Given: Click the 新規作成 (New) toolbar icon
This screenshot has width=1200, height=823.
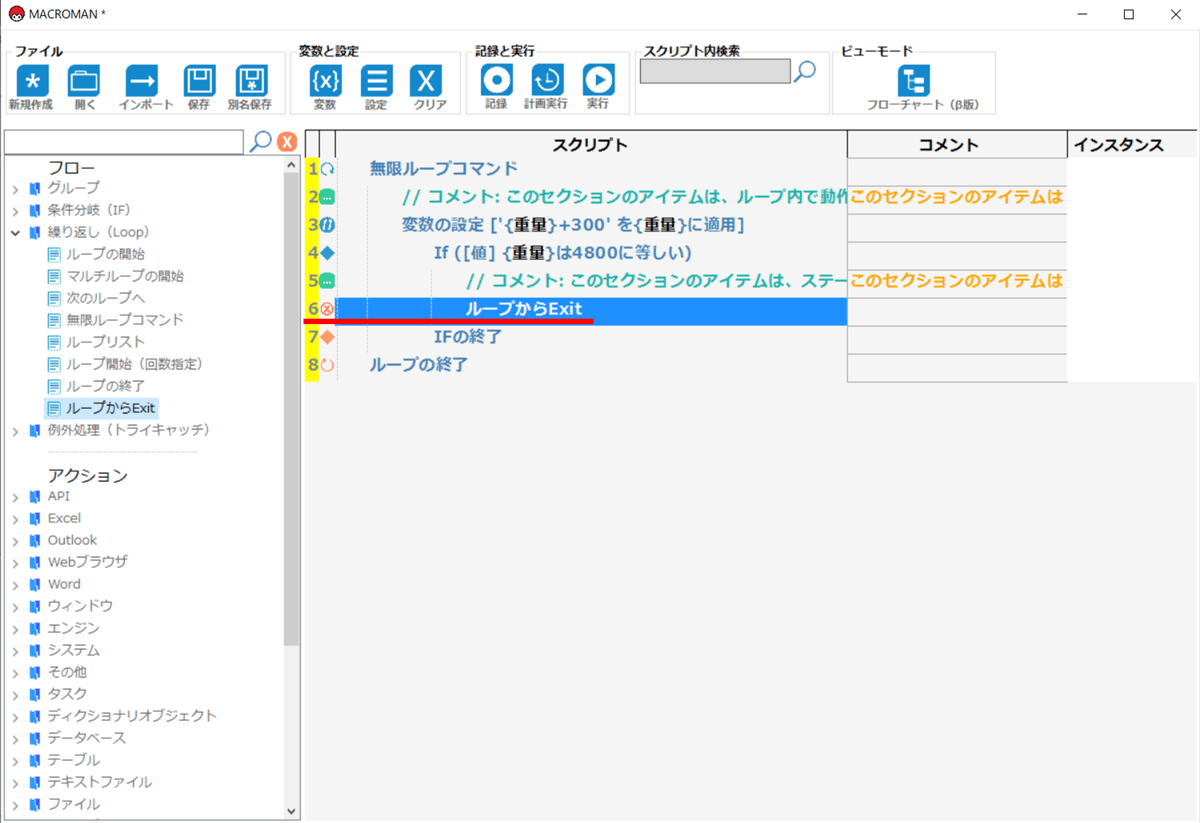Looking at the screenshot, I should 31,82.
